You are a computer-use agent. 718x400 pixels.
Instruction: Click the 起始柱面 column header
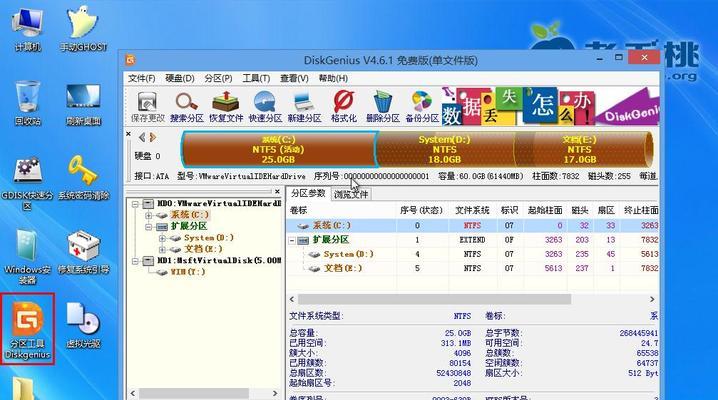click(x=545, y=210)
